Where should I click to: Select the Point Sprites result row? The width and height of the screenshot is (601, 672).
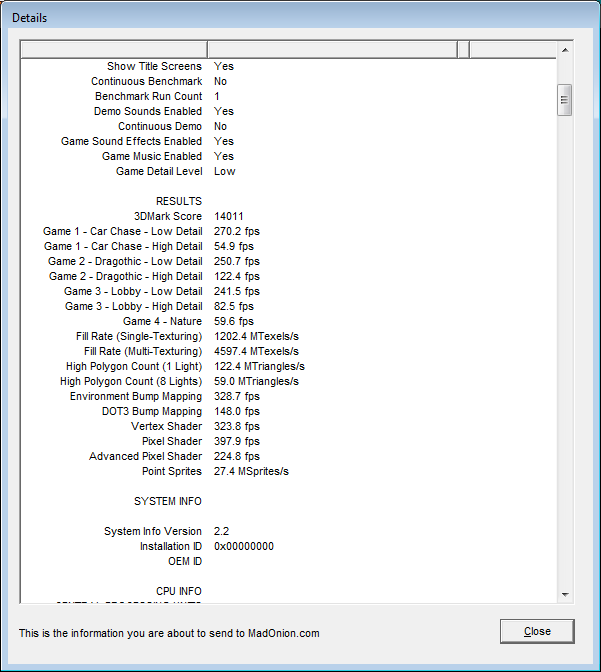coord(172,471)
